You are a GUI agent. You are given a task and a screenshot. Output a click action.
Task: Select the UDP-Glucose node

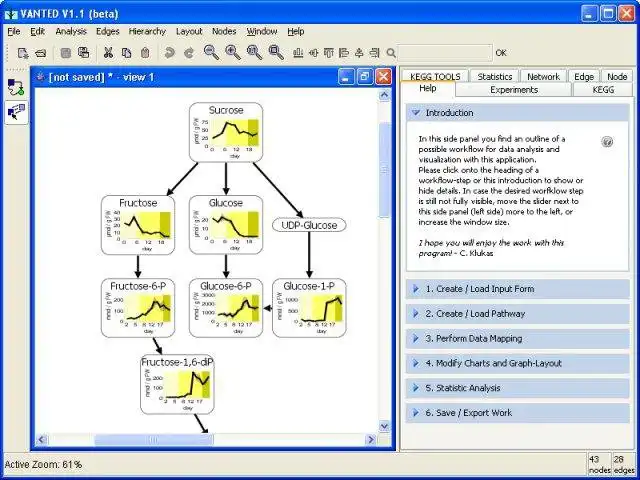[309, 225]
